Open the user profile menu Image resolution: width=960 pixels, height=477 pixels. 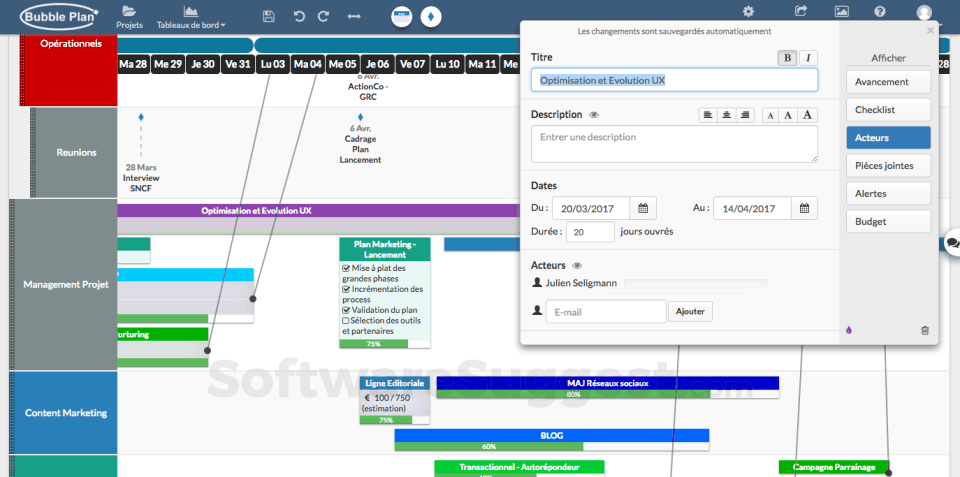924,13
